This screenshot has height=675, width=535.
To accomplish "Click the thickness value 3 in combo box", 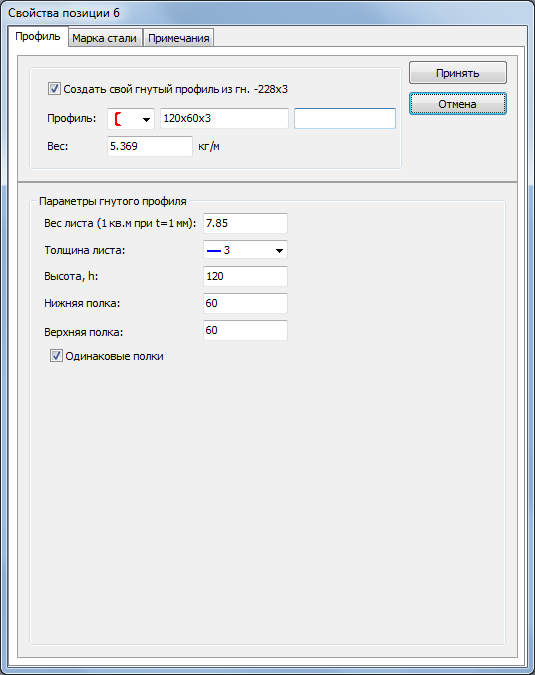I will click(227, 250).
